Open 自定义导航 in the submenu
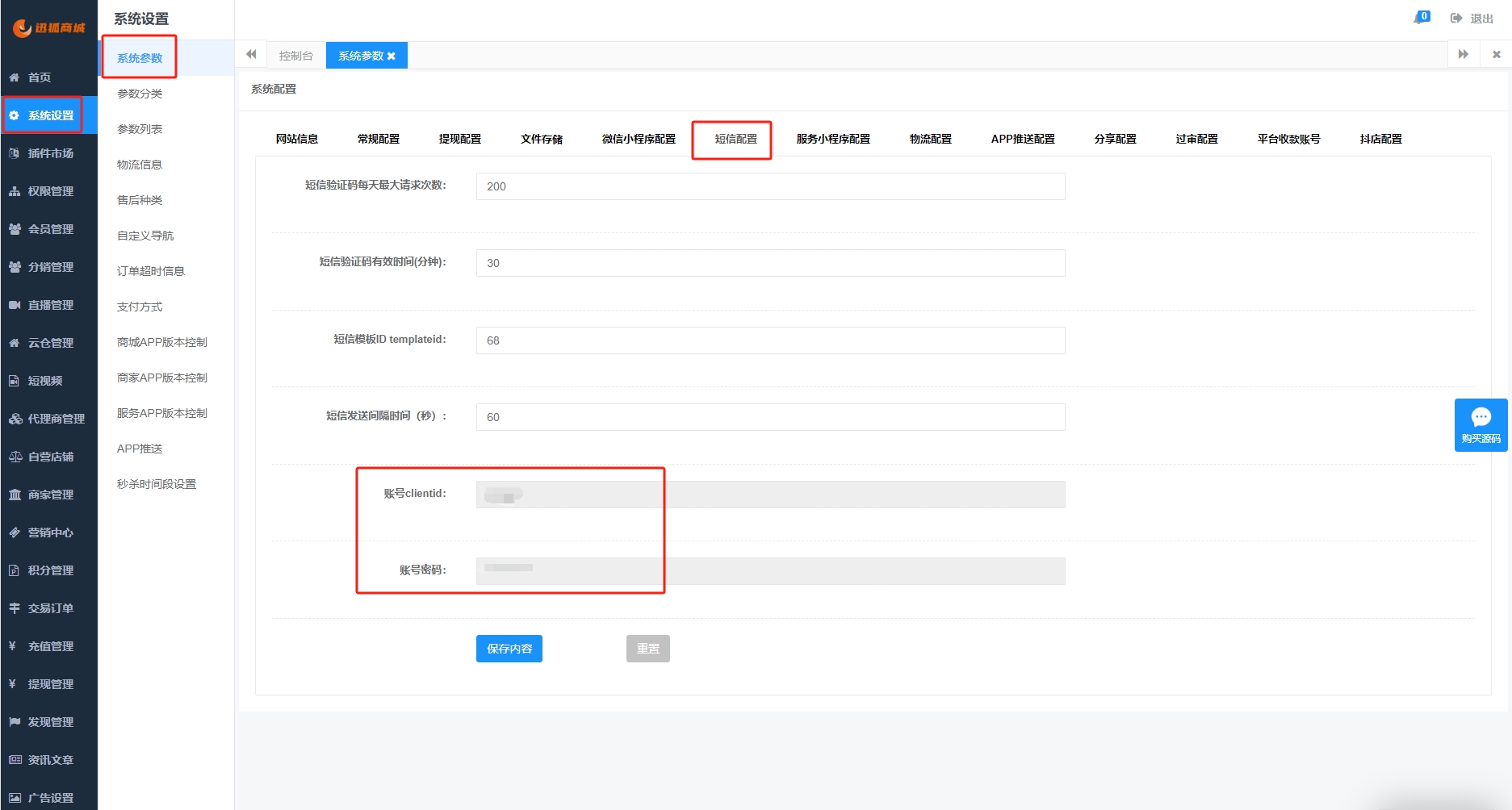The image size is (1512, 810). pos(145,236)
